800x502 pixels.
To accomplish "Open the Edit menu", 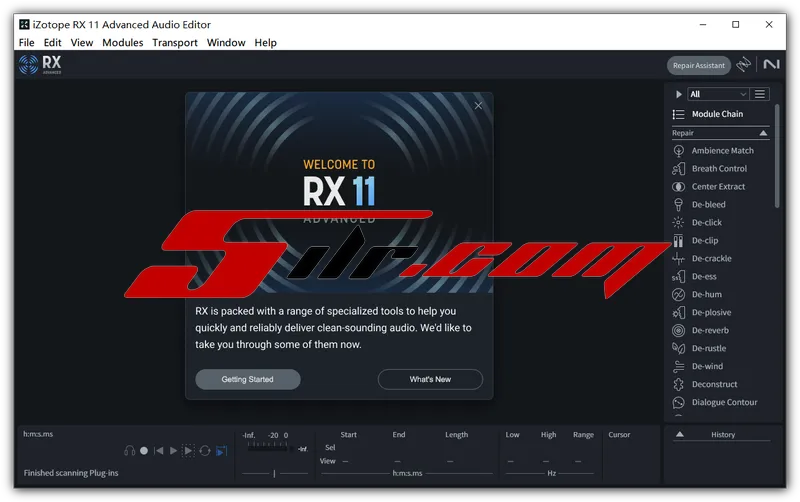I will tap(52, 43).
